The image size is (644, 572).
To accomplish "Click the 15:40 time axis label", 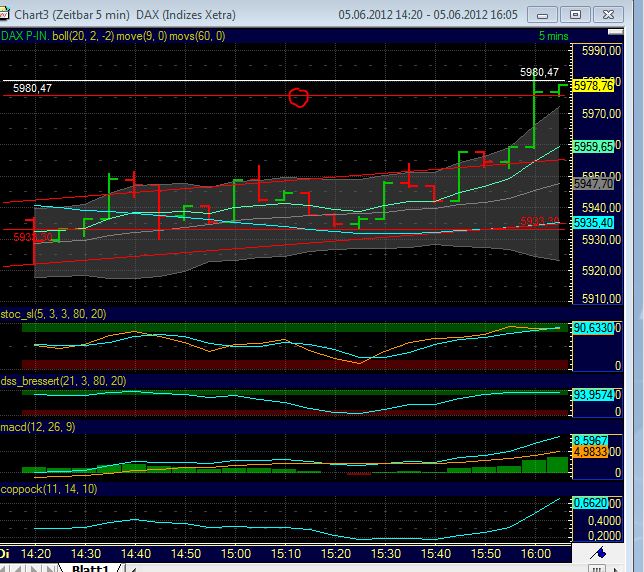I will 436,554.
